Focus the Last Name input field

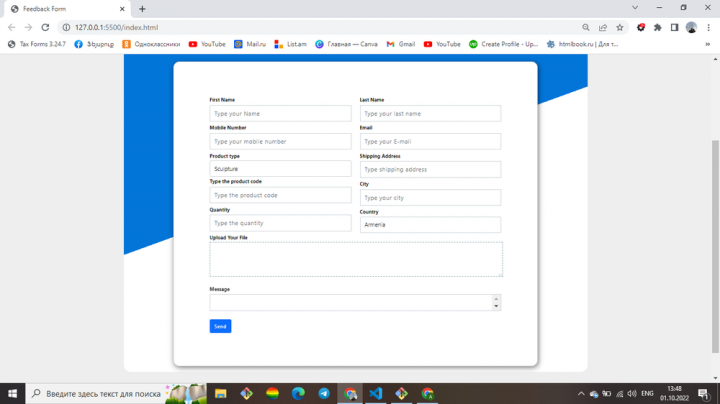[430, 113]
